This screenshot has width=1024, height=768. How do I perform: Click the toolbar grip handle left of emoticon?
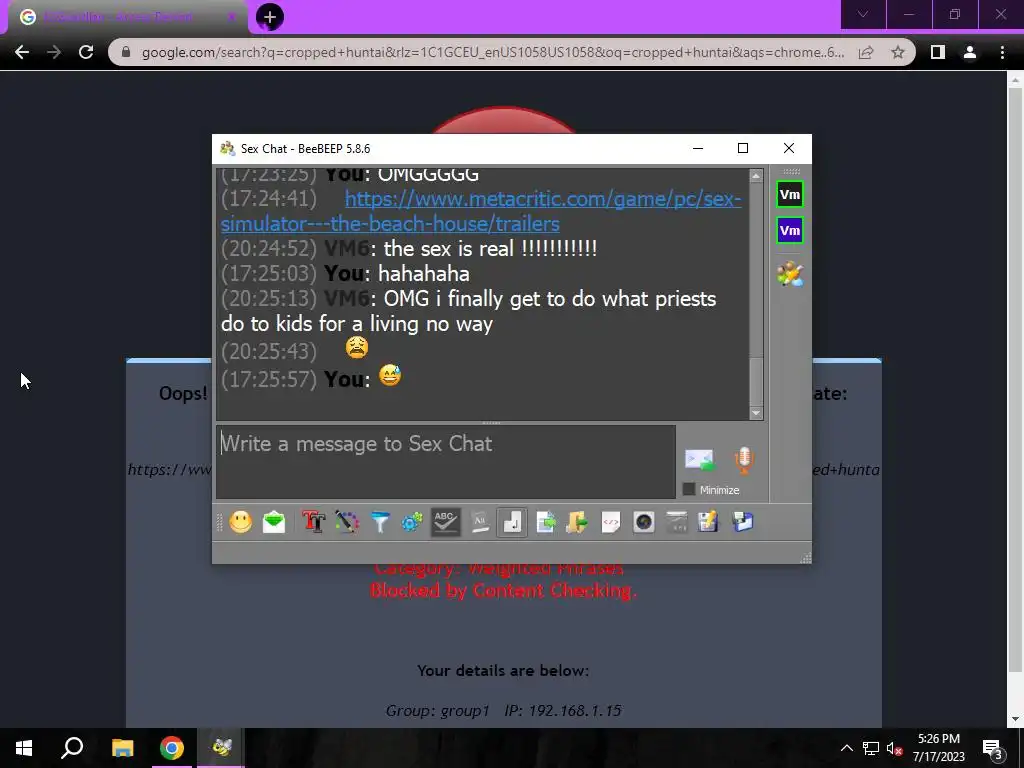click(x=219, y=522)
